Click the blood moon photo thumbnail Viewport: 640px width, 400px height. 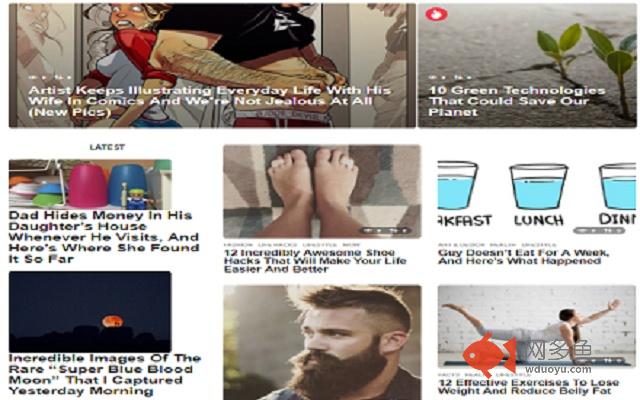pos(90,312)
